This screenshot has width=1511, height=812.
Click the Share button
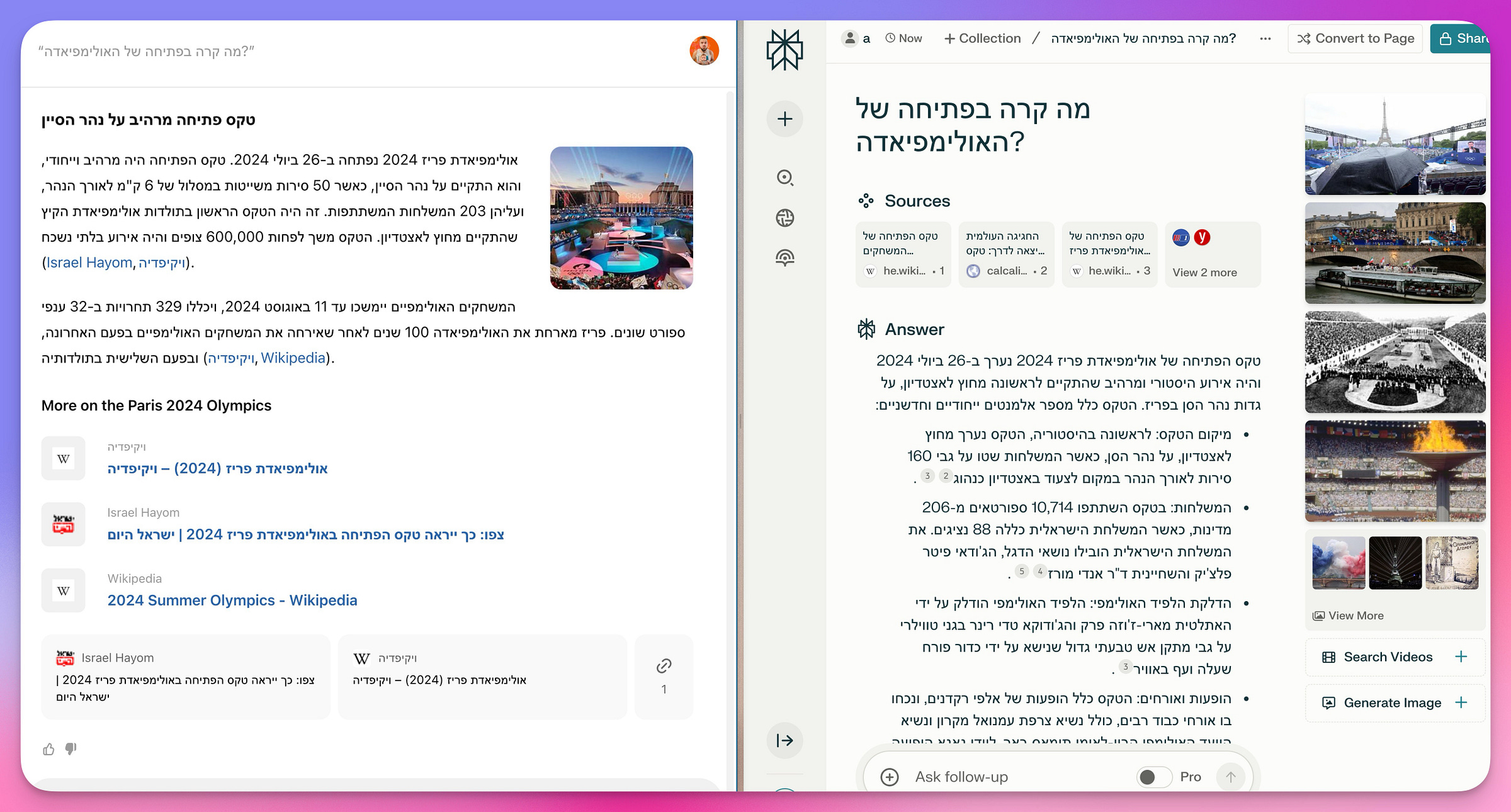(1461, 38)
